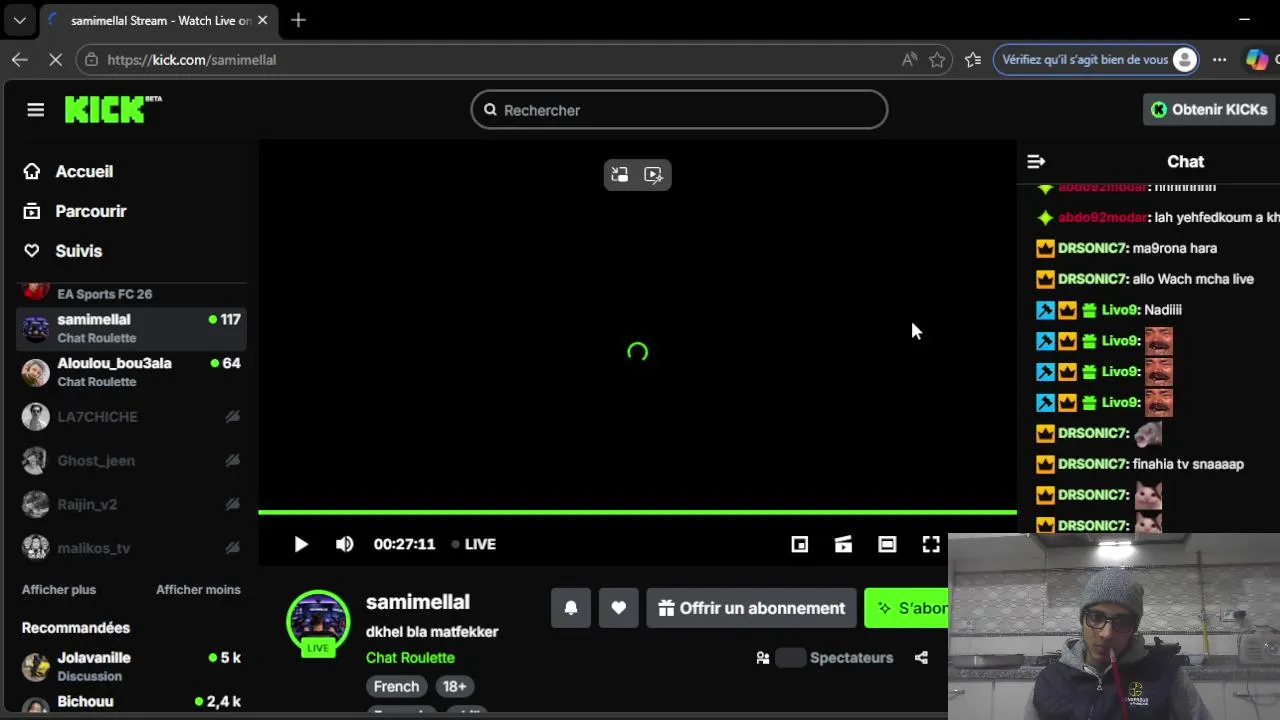Click Offrir un abonnement button
Viewport: 1280px width, 720px height.
[x=751, y=608]
